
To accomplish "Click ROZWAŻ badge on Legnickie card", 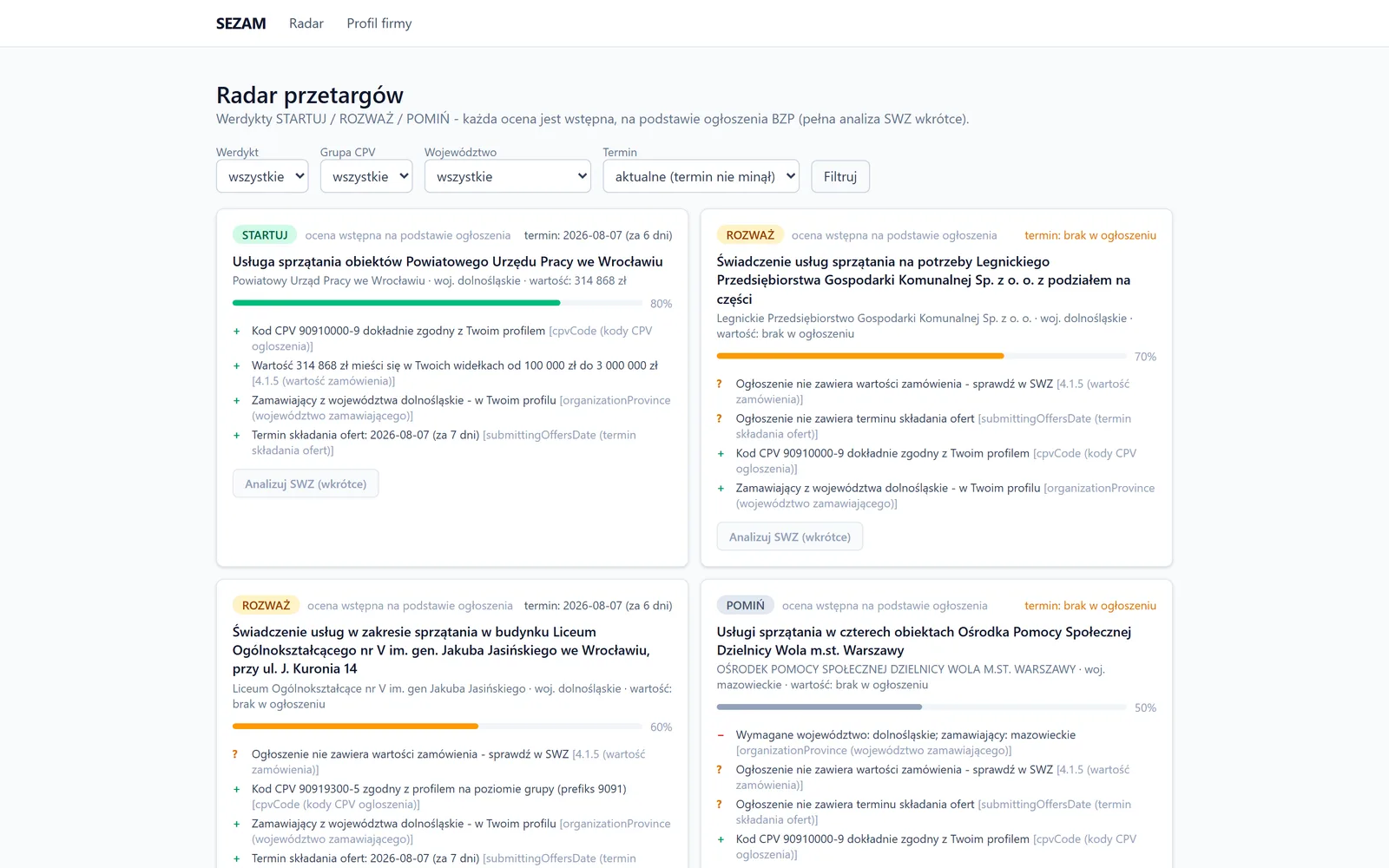I will (x=750, y=235).
